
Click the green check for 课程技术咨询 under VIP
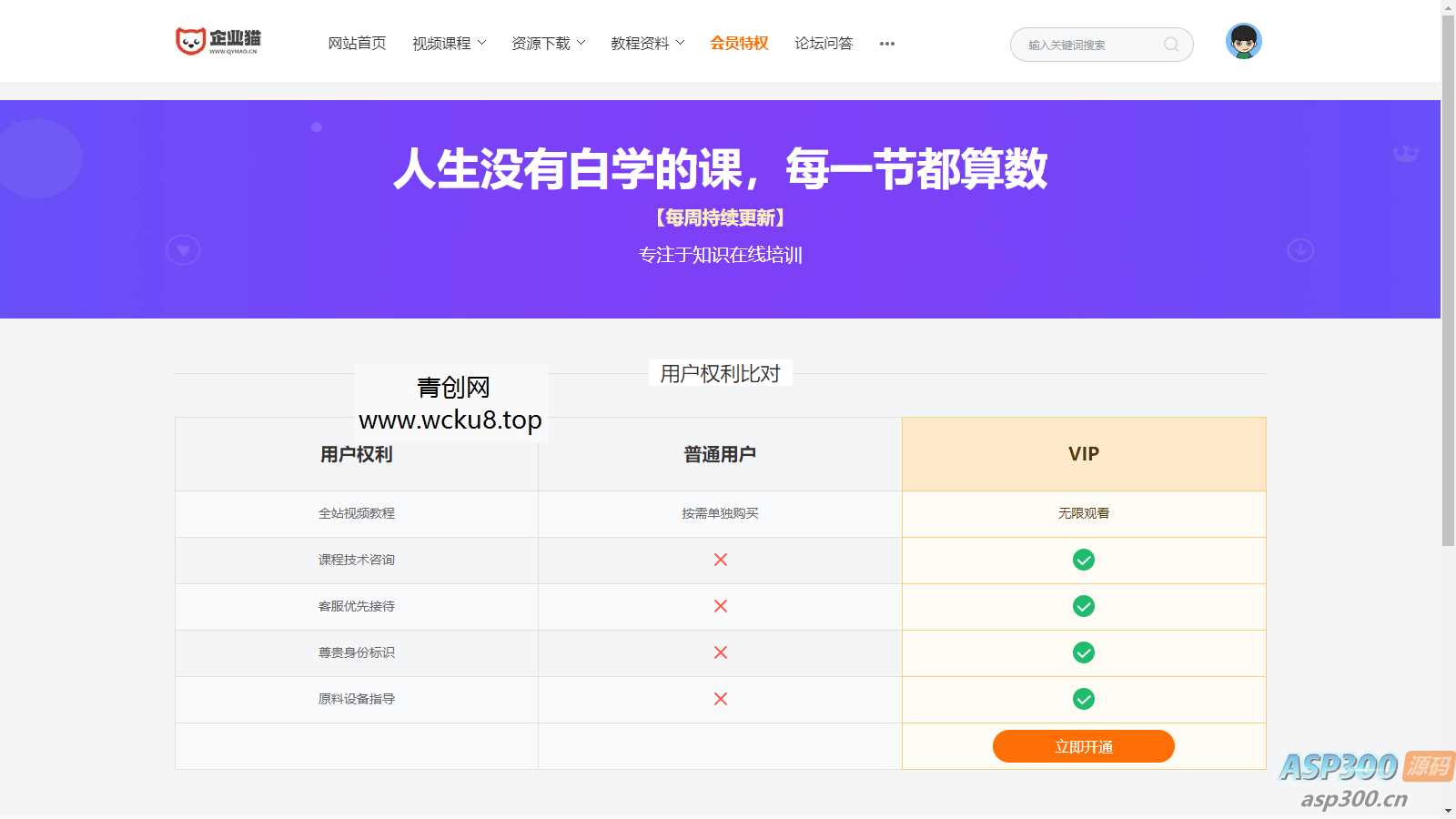[x=1083, y=560]
